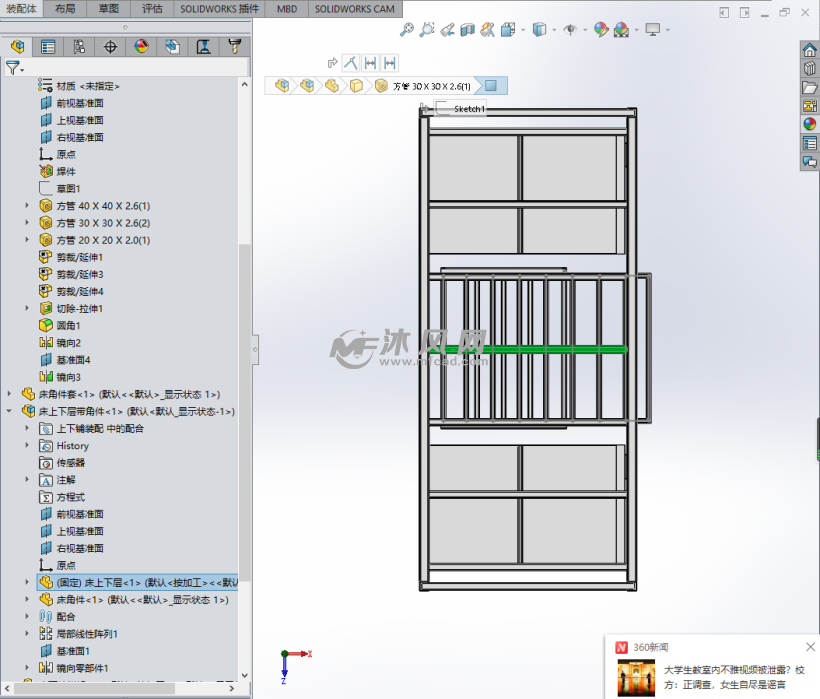Image resolution: width=820 pixels, height=699 pixels.
Task: Expand the 方管 40 X 40 X 2.6(1) item
Action: click(x=27, y=205)
